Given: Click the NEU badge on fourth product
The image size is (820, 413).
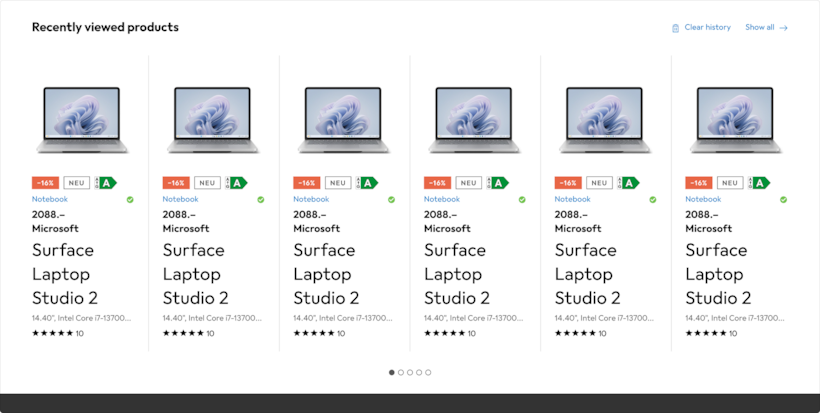Looking at the screenshot, I should pos(469,183).
